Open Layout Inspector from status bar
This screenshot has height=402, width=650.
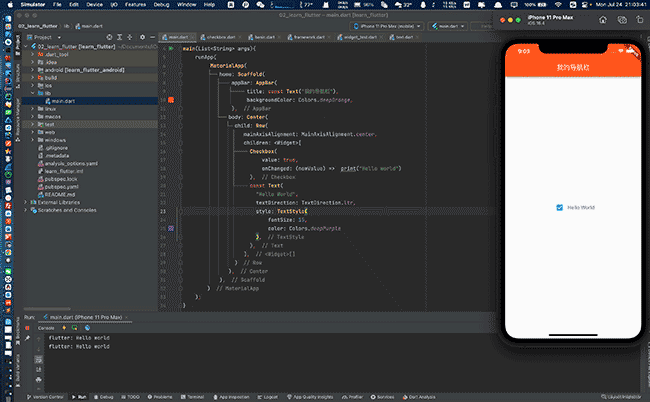click(621, 397)
